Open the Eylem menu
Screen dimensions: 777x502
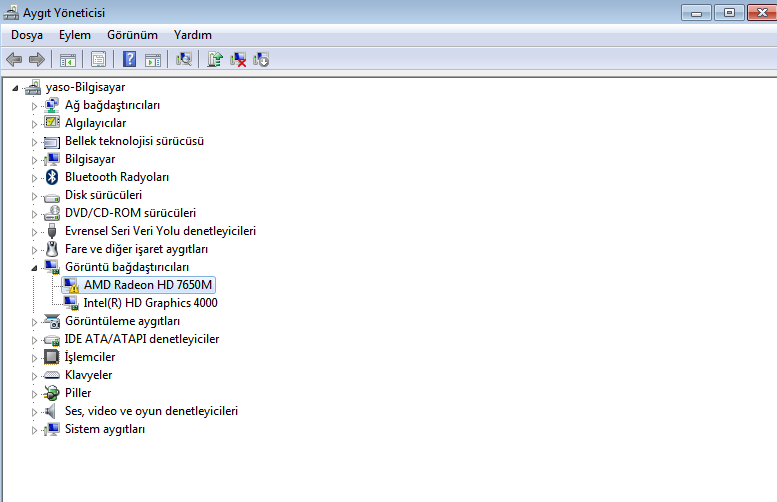(75, 35)
